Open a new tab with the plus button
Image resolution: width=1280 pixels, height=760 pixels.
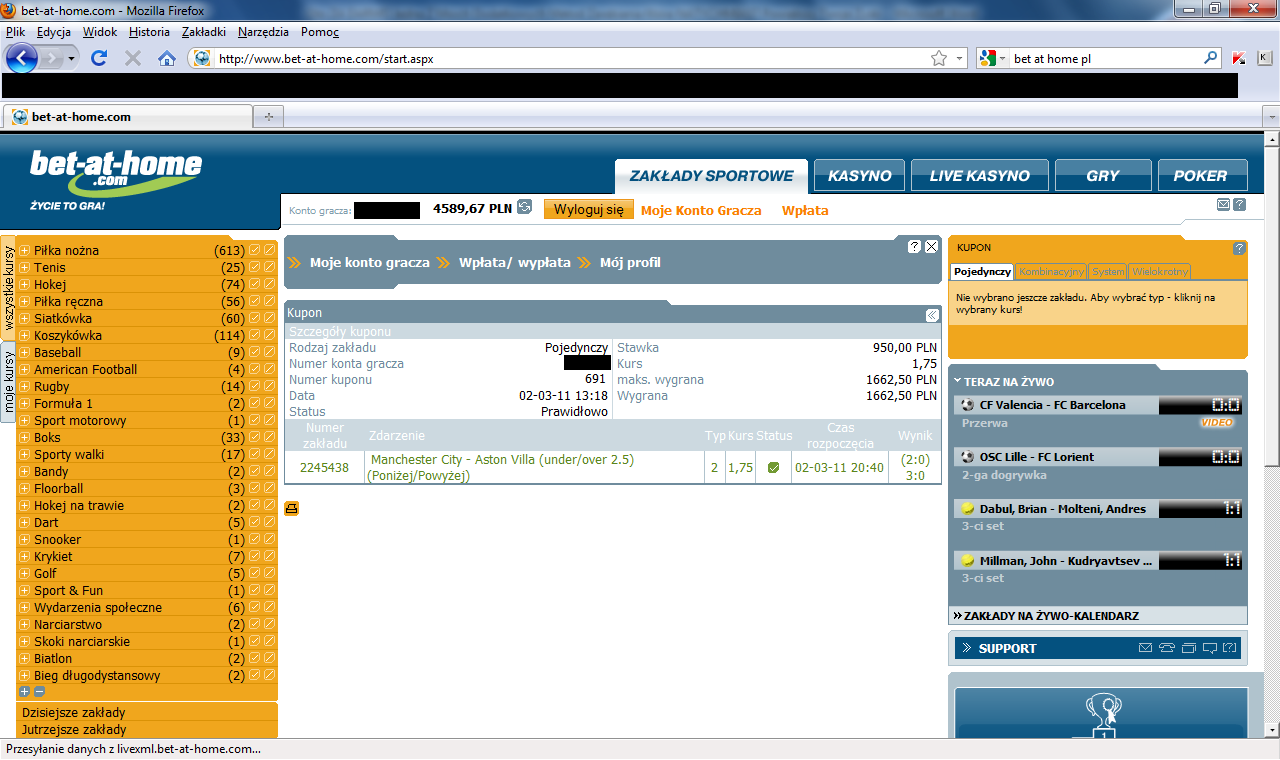pyautogui.click(x=268, y=117)
